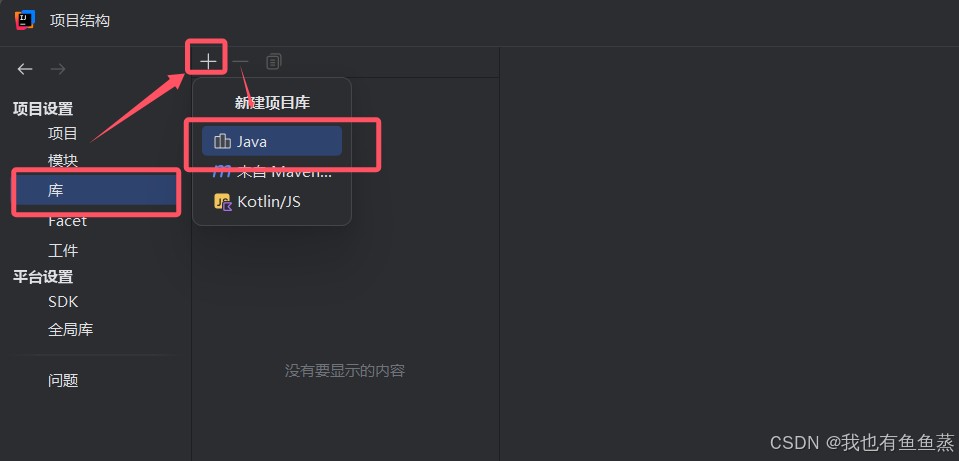Select the highlighted 库 entry

pyautogui.click(x=96, y=191)
